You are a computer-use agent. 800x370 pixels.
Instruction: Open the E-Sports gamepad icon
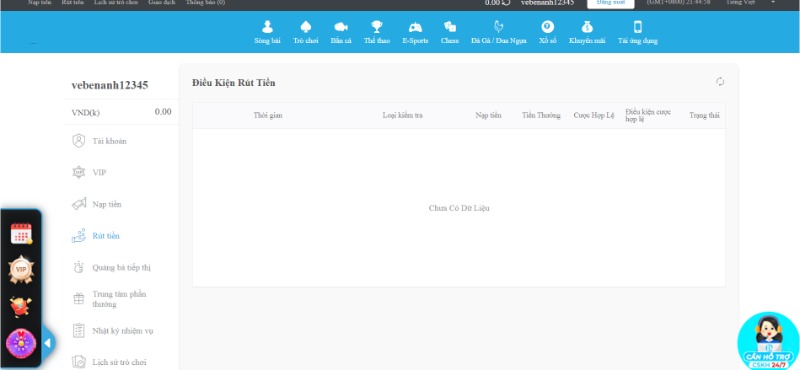(415, 27)
